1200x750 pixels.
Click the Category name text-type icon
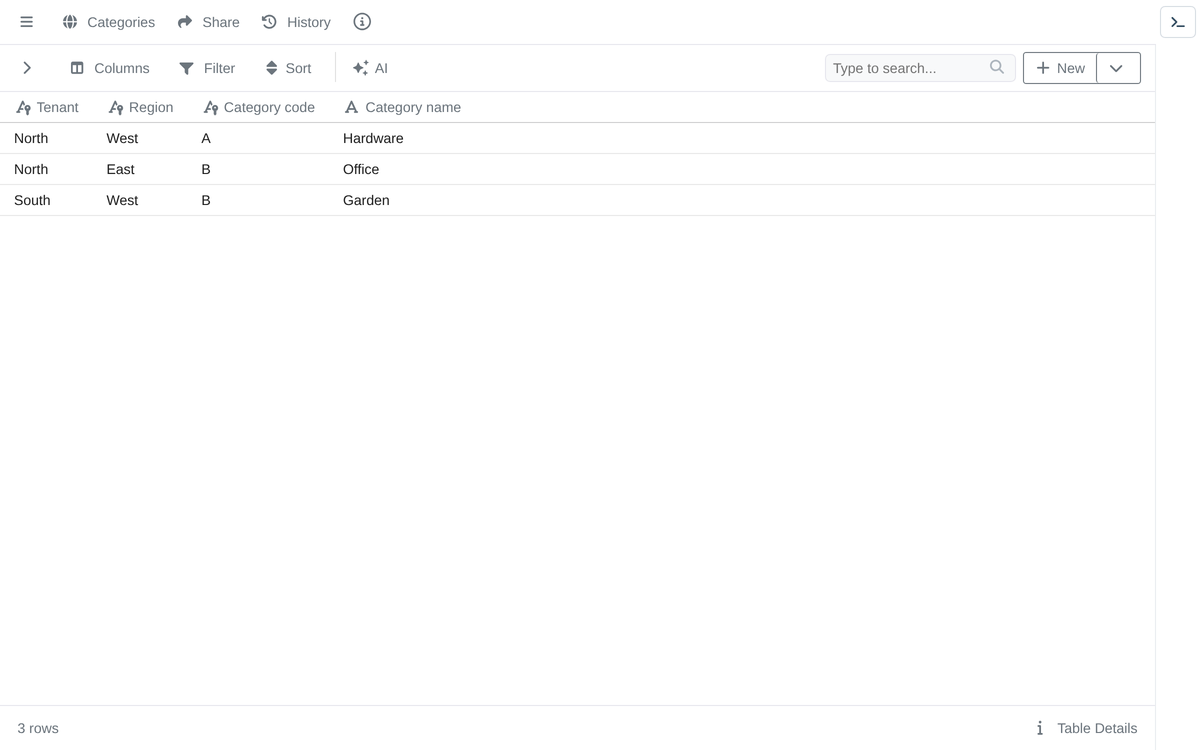pyautogui.click(x=351, y=107)
